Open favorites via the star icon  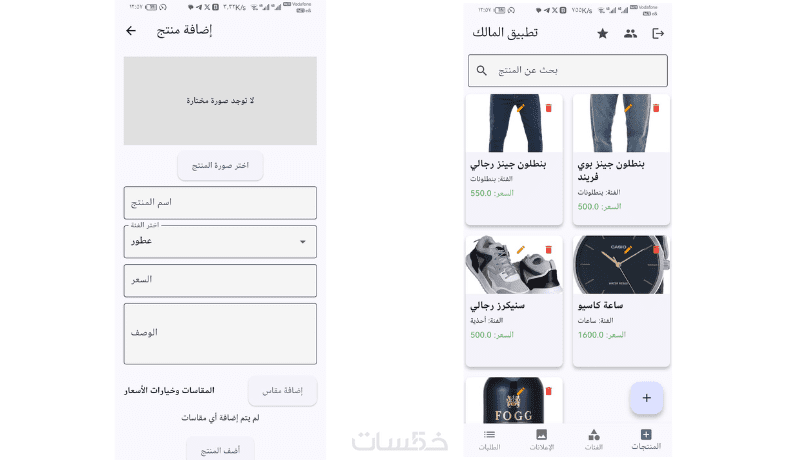pyautogui.click(x=603, y=34)
